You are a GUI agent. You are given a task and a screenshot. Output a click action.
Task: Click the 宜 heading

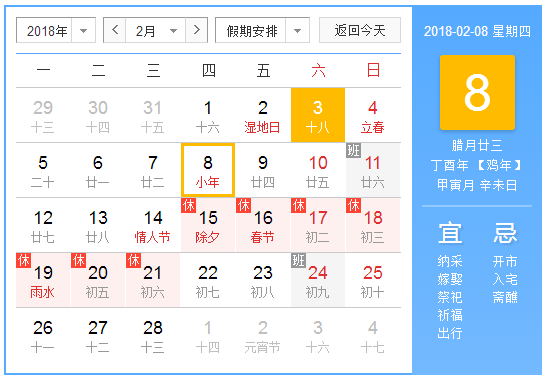(x=450, y=233)
